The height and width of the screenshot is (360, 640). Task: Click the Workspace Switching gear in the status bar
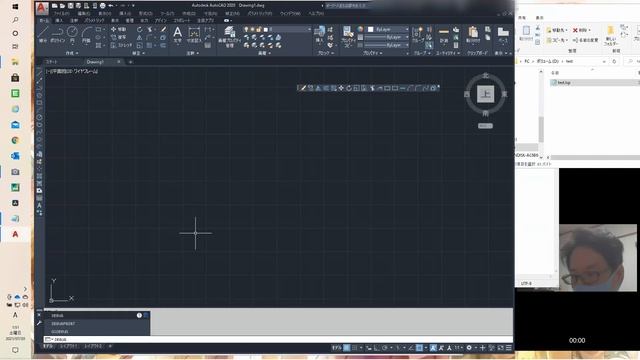[469, 348]
